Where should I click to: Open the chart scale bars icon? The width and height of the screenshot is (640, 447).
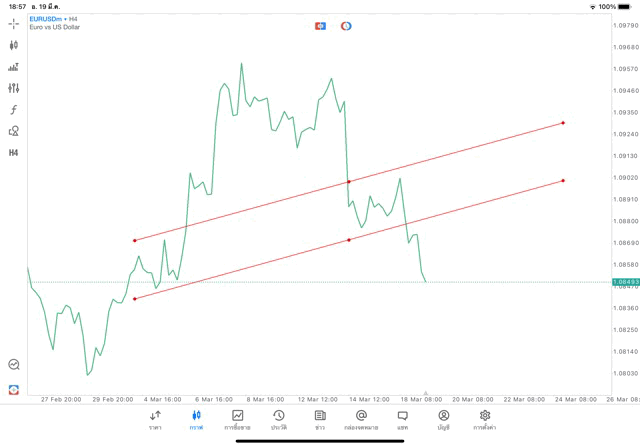[13, 67]
